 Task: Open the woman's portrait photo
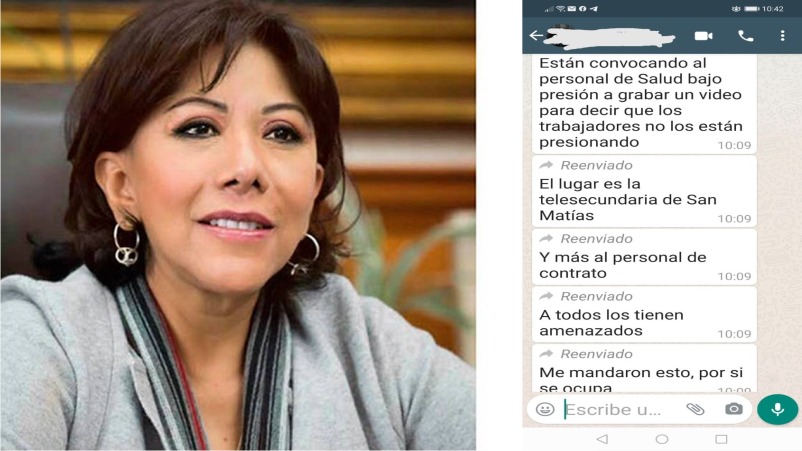pos(238,225)
